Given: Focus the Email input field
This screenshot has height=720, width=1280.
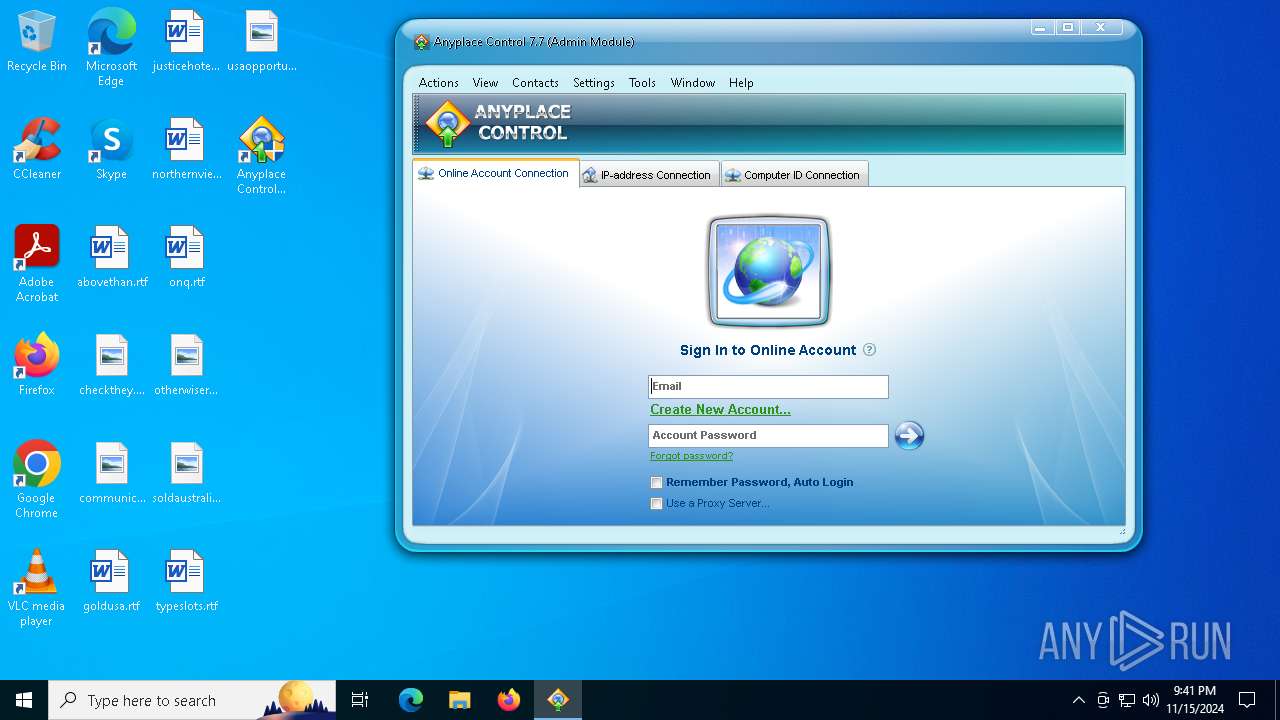Looking at the screenshot, I should (768, 386).
